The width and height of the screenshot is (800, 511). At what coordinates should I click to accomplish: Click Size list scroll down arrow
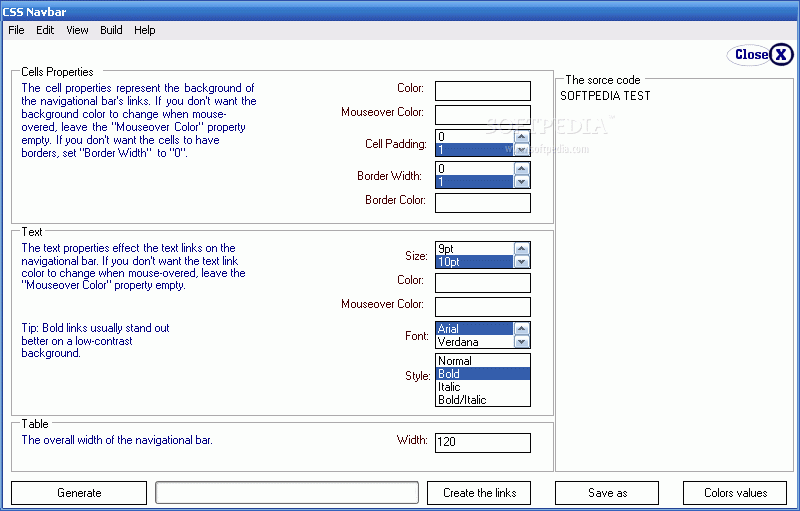521,262
